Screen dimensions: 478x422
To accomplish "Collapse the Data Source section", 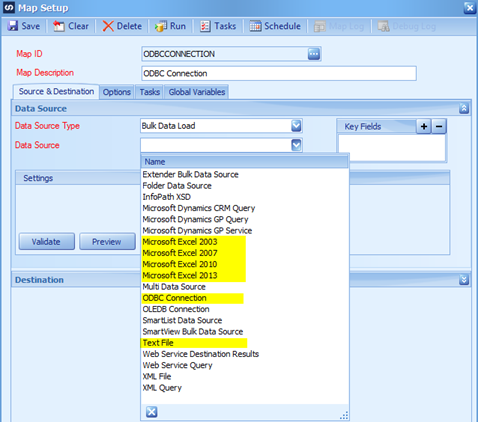I will [x=464, y=108].
